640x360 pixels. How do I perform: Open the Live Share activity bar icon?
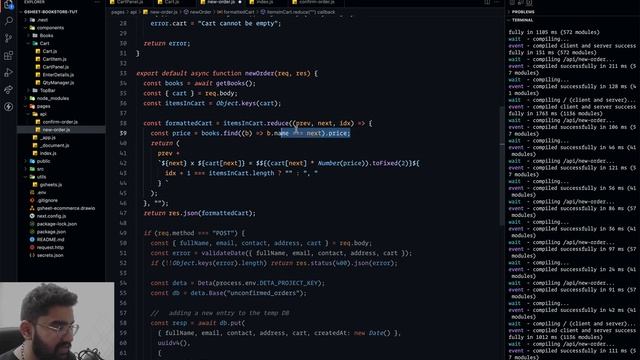tap(9, 90)
